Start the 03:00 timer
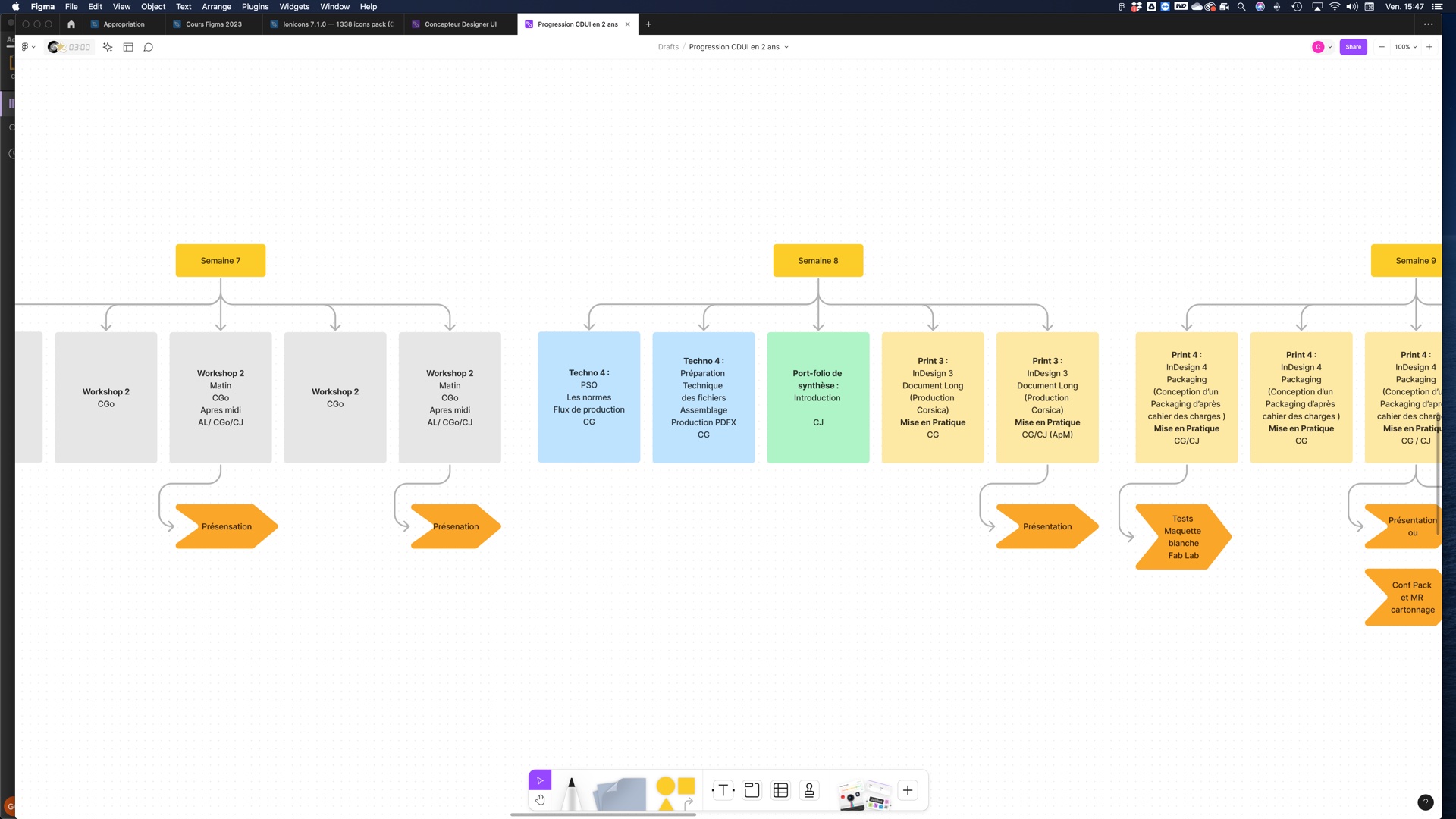 point(79,47)
